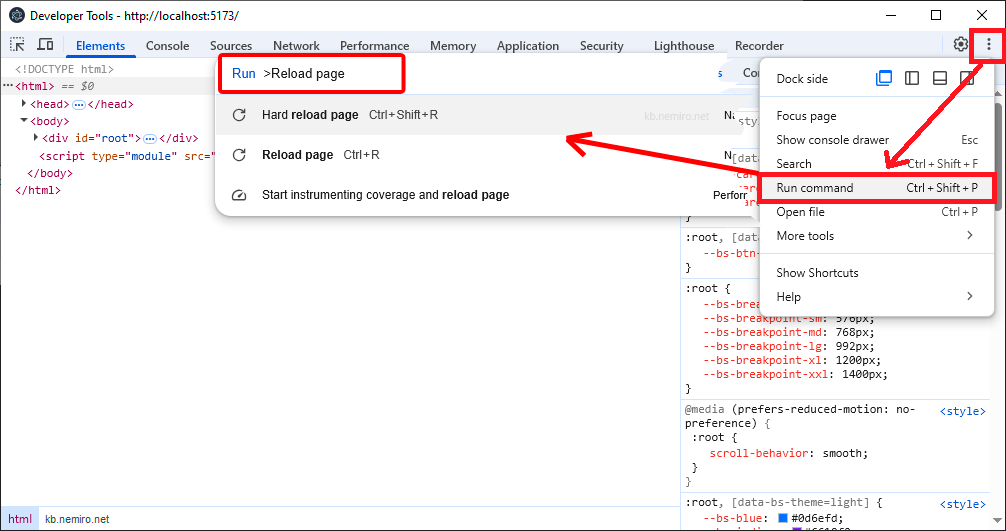Click the coverage instrumenting gauge icon
The width and height of the screenshot is (1006, 531).
[x=239, y=195]
